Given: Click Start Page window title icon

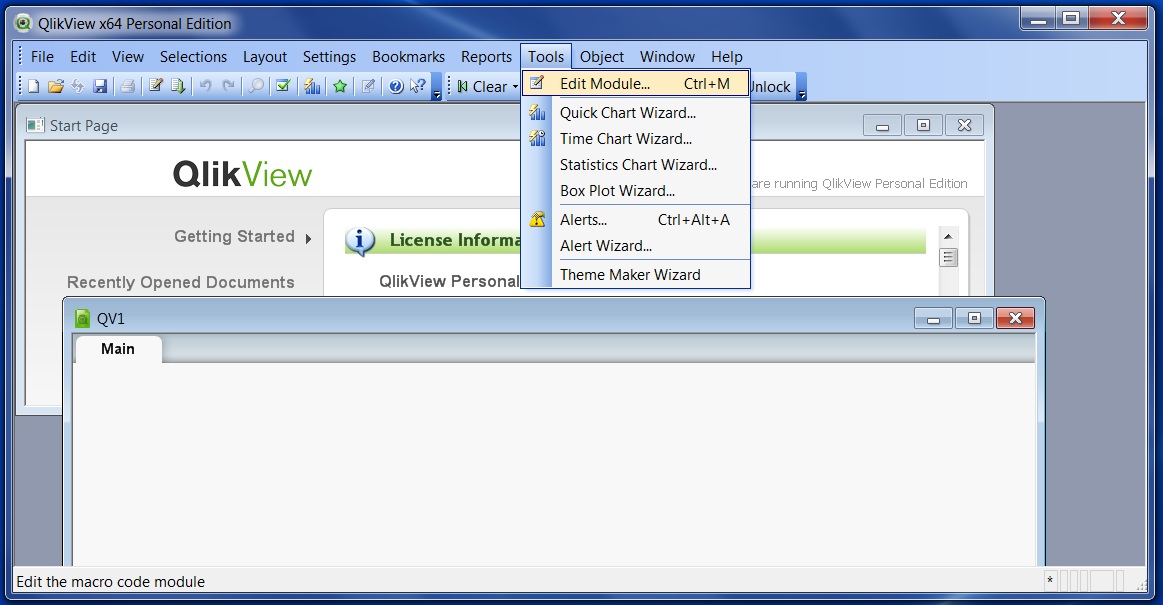Looking at the screenshot, I should point(35,125).
